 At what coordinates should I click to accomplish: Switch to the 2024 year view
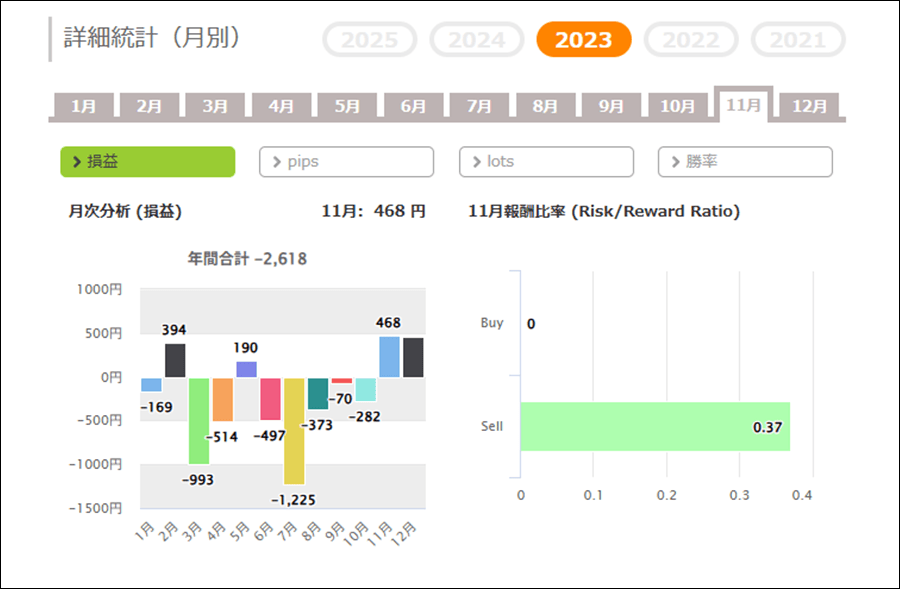coord(477,40)
